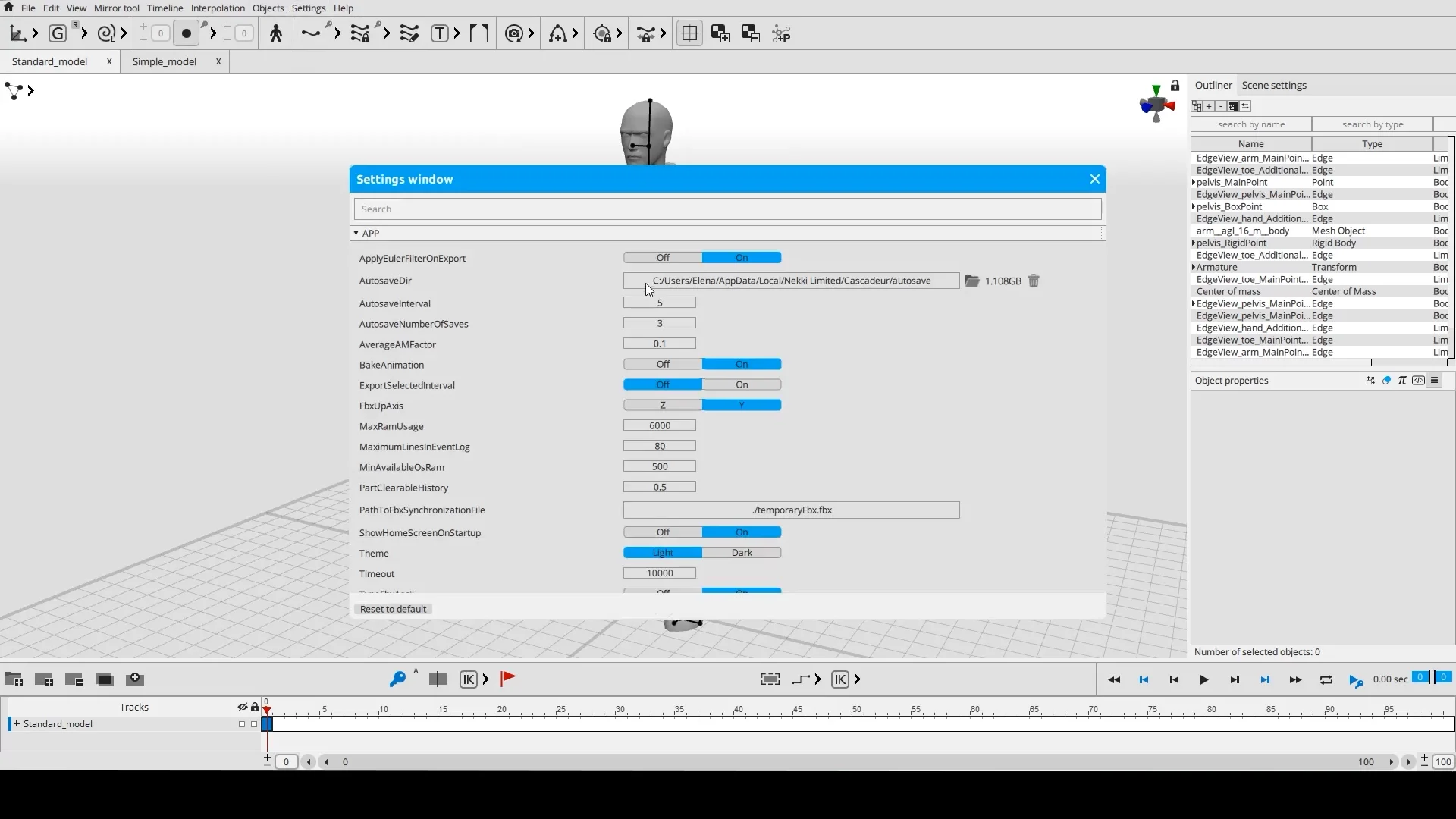Go to the previous frame
The height and width of the screenshot is (819, 1456).
1174,680
